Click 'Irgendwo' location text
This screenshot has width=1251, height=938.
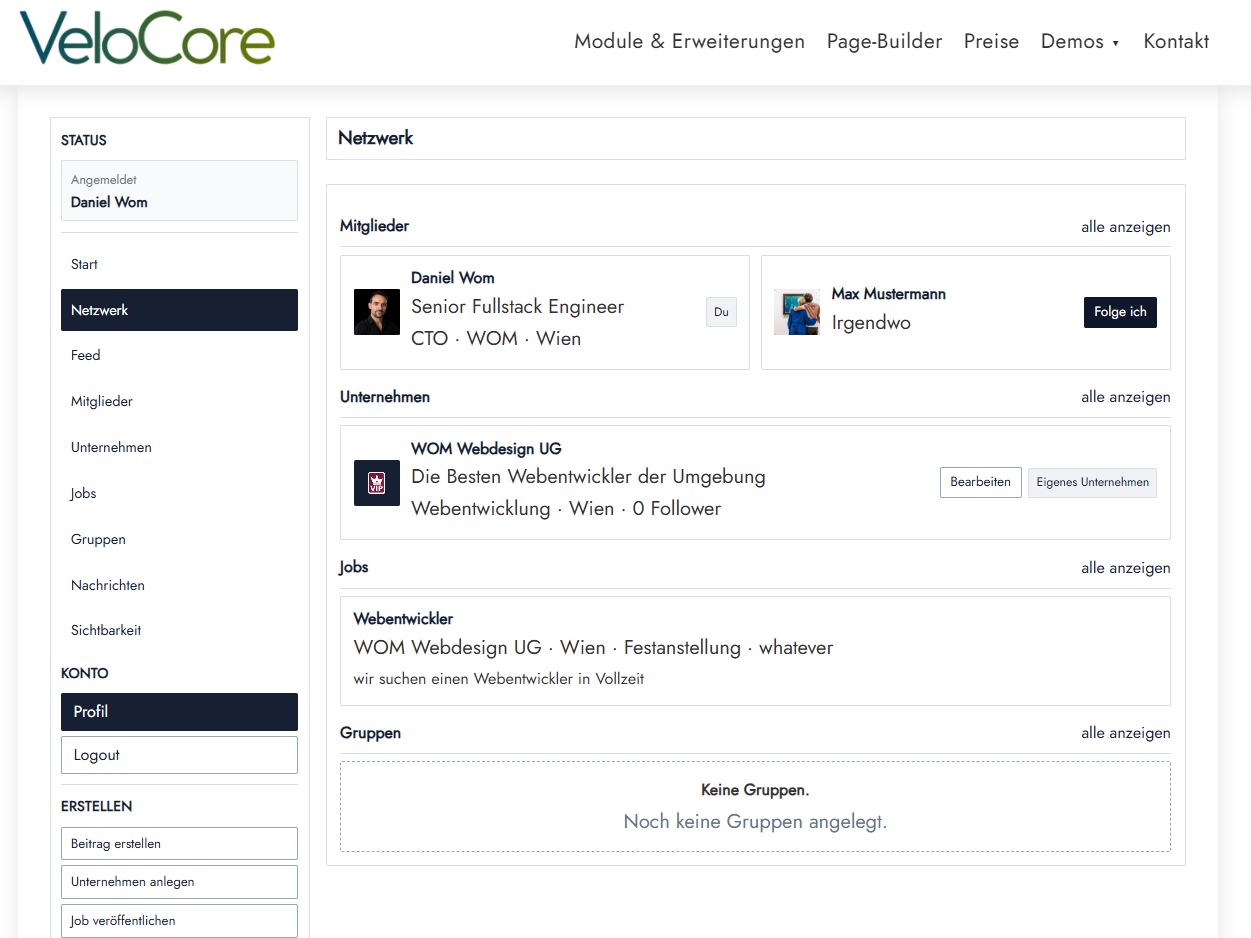click(x=871, y=323)
